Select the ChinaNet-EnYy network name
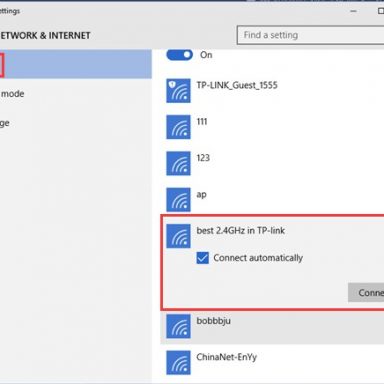 tap(227, 357)
